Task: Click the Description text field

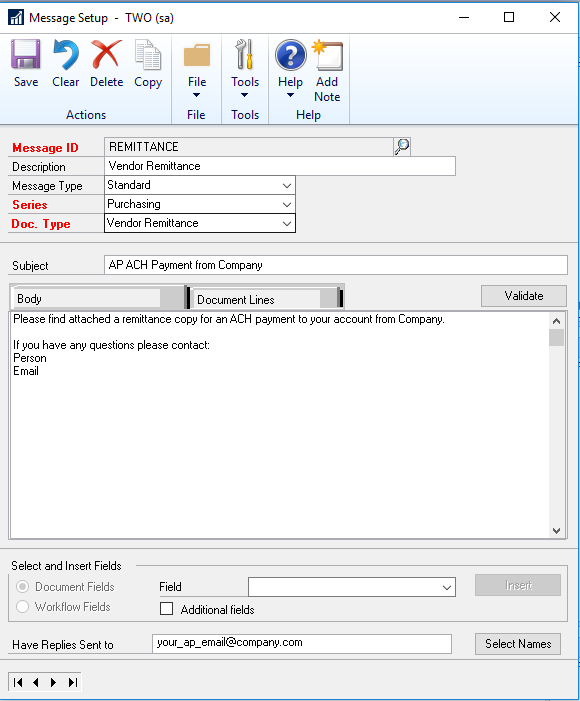Action: point(280,166)
